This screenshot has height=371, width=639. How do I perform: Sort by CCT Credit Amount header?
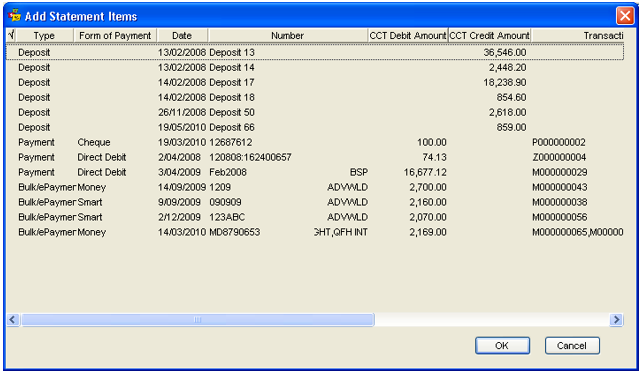(x=489, y=35)
